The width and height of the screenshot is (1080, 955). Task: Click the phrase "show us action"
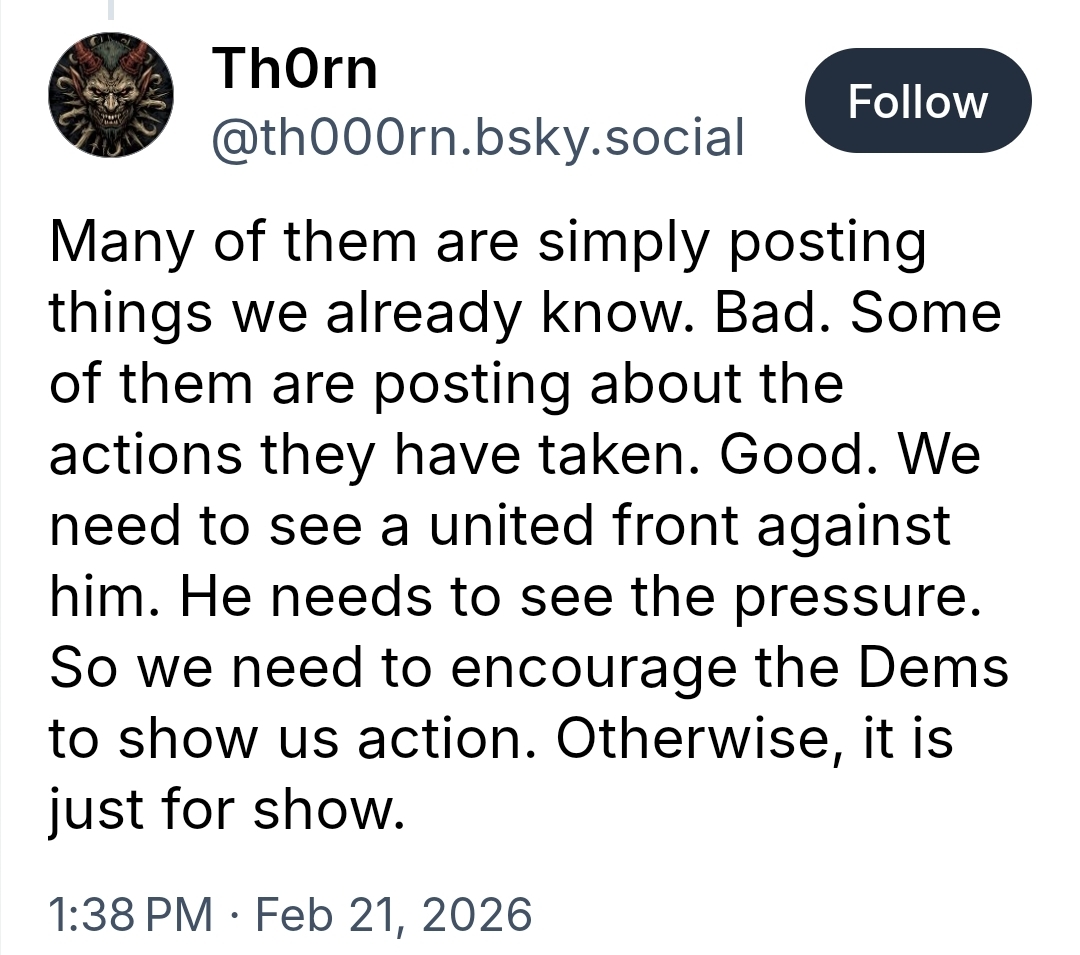point(326,741)
